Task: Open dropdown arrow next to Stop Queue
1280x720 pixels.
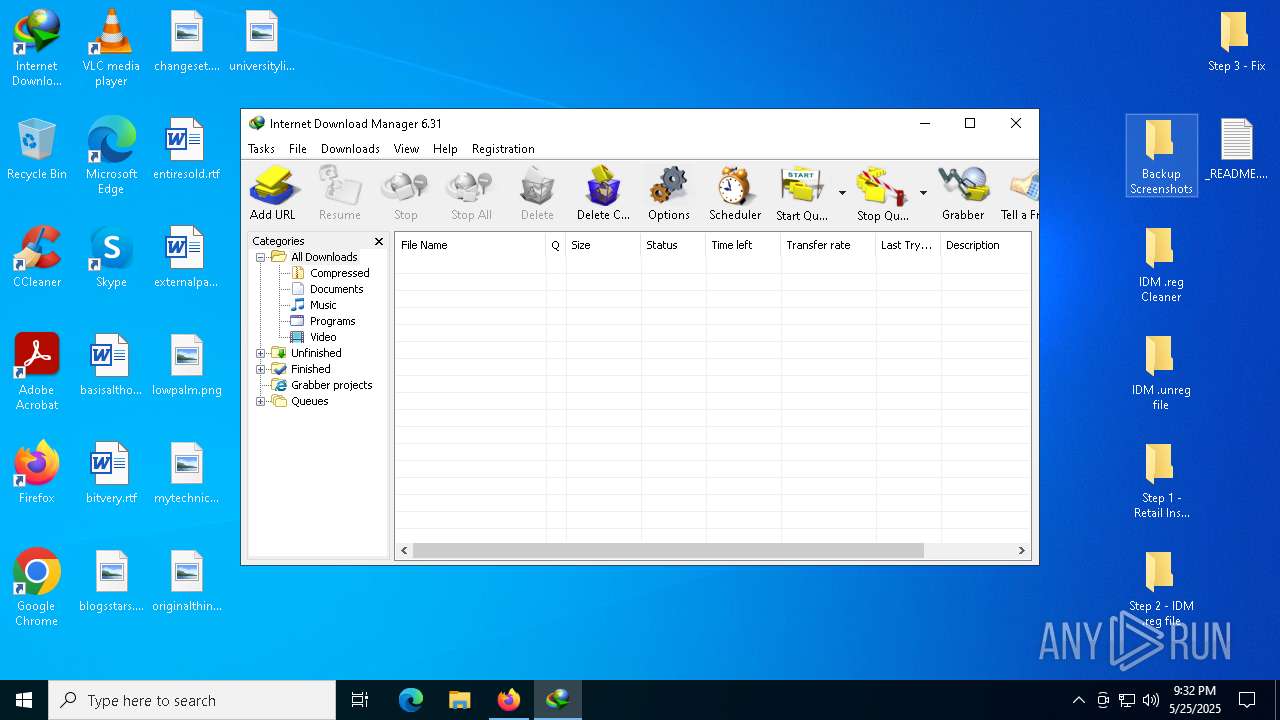Action: tap(923, 193)
